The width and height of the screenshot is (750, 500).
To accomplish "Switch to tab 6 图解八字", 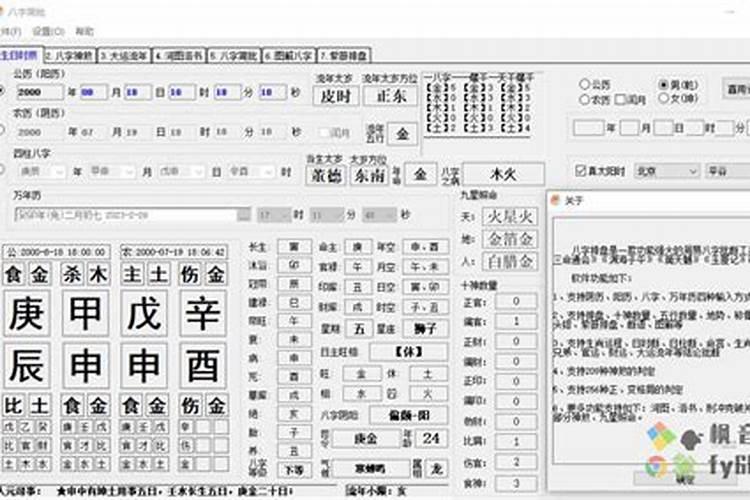I will click(x=289, y=56).
